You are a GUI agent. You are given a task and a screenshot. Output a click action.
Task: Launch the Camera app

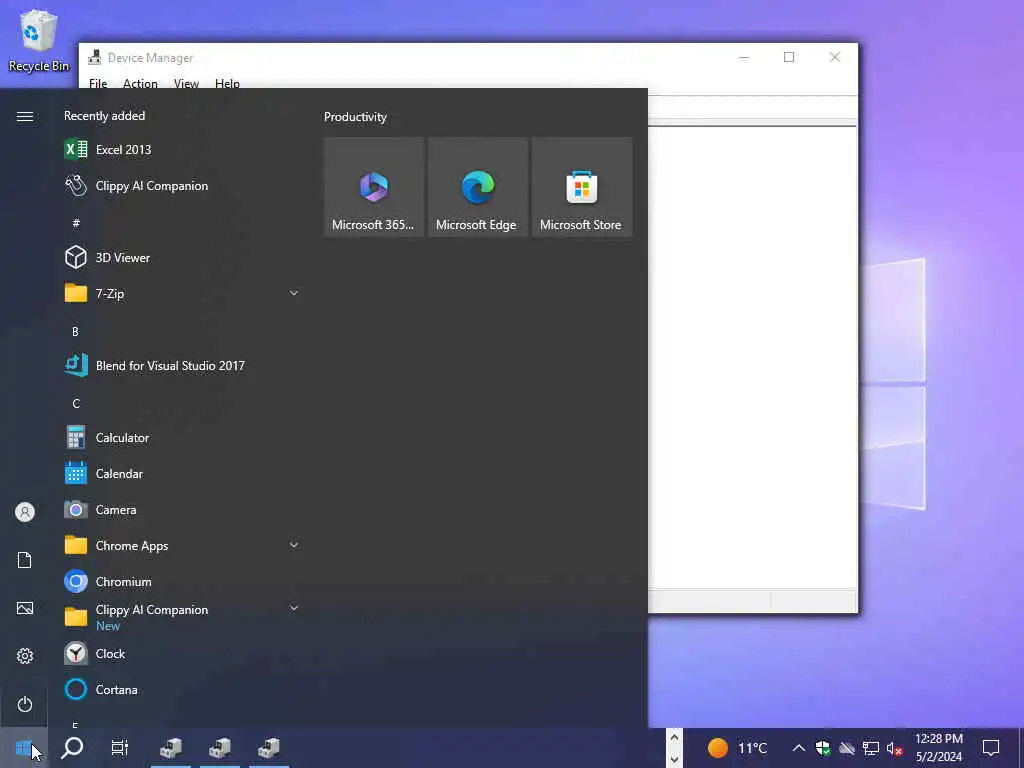pos(182,509)
